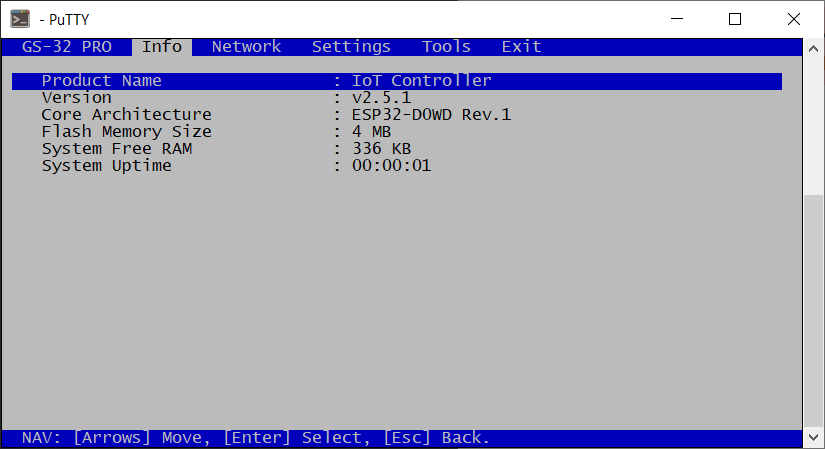Select the Flash Memory Size label
The width and height of the screenshot is (825, 449).
126,132
